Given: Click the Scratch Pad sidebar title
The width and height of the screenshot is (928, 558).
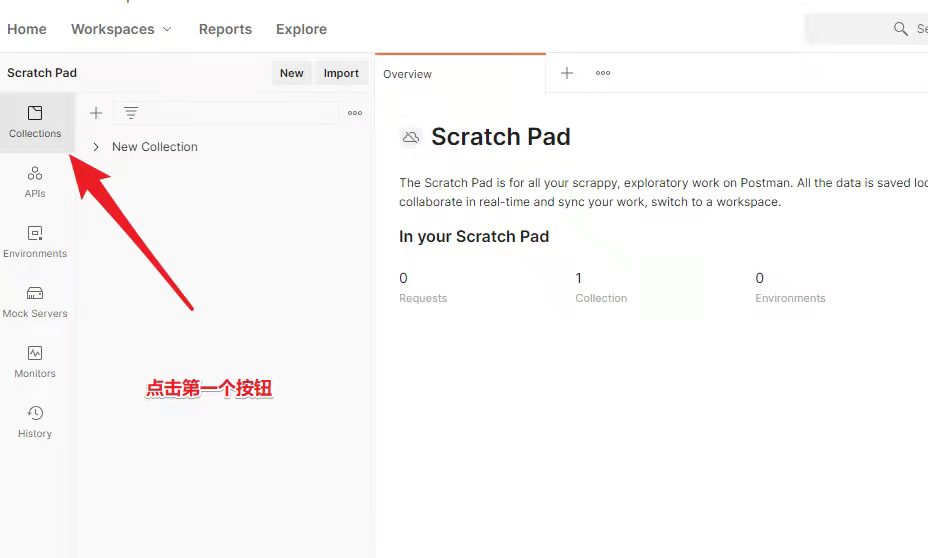Looking at the screenshot, I should click(x=42, y=73).
